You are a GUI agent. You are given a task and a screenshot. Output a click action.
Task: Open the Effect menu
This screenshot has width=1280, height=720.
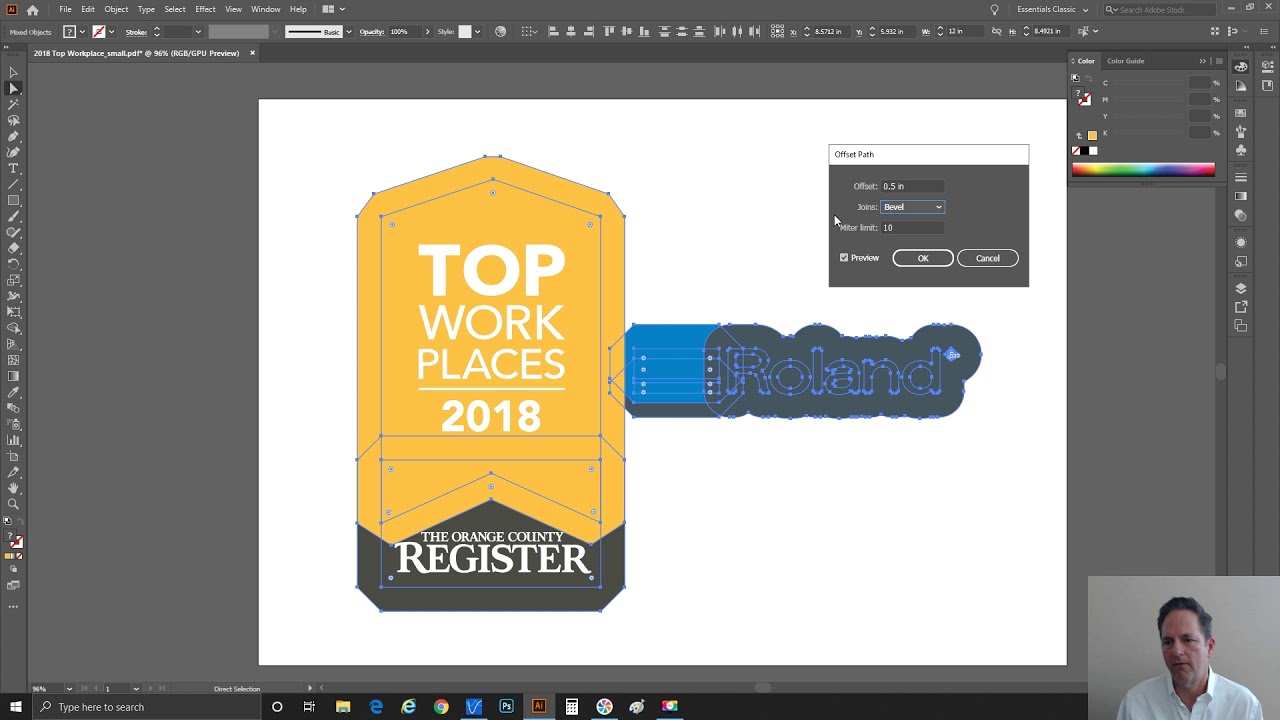tap(205, 9)
